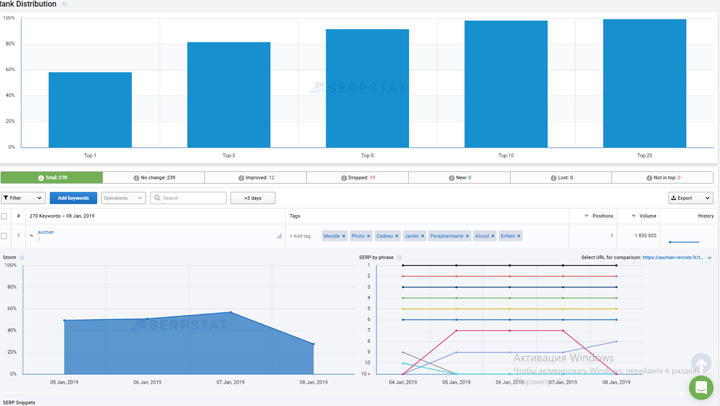The image size is (720, 406).
Task: Select the Lost: 0 tab
Action: pos(561,178)
